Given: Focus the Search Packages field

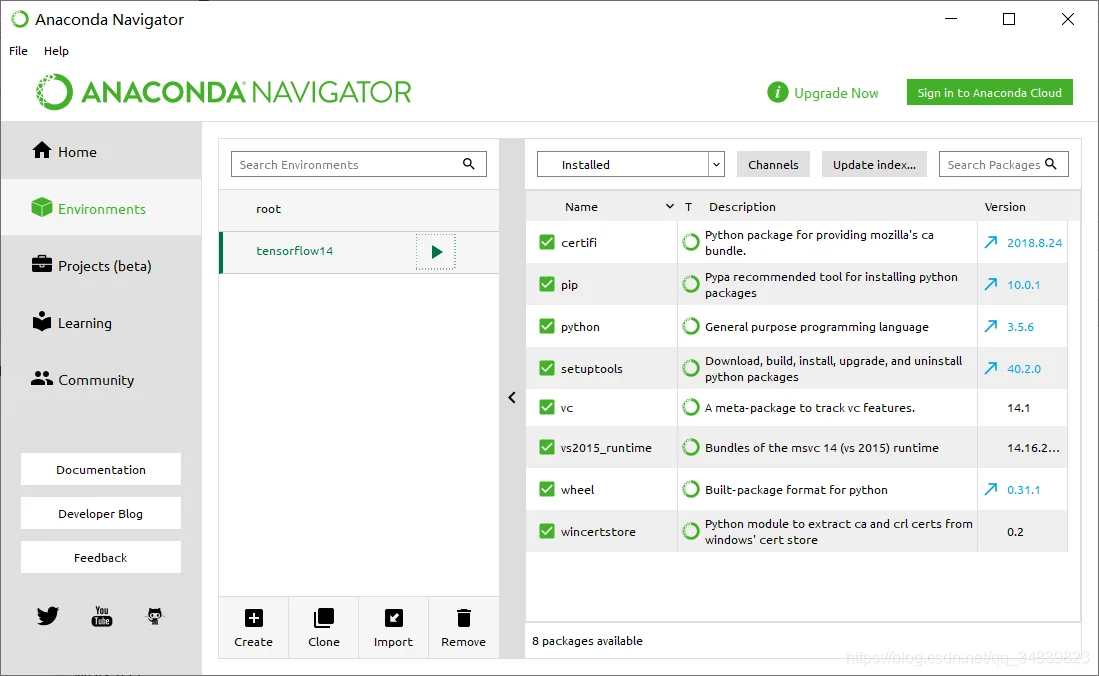Looking at the screenshot, I should tap(1004, 164).
